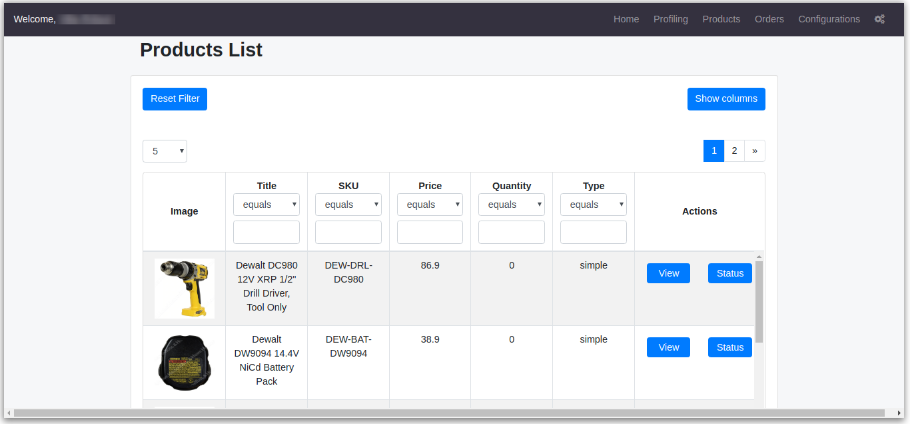Open the Configurations menu item

pos(829,19)
